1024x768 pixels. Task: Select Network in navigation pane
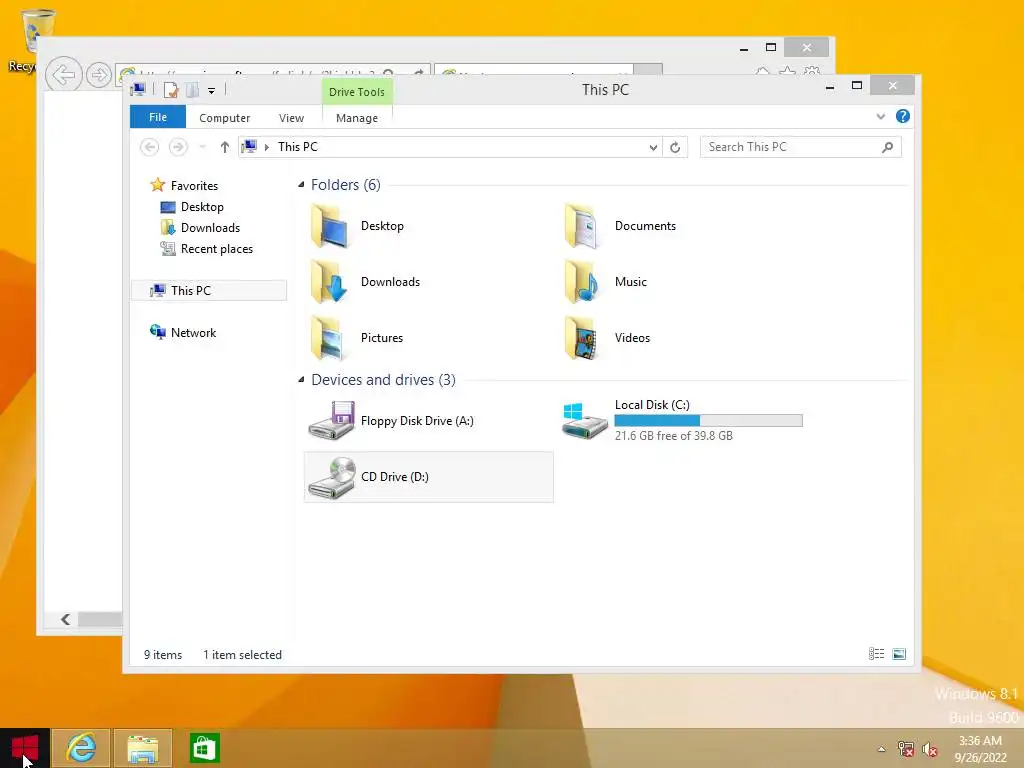point(193,332)
